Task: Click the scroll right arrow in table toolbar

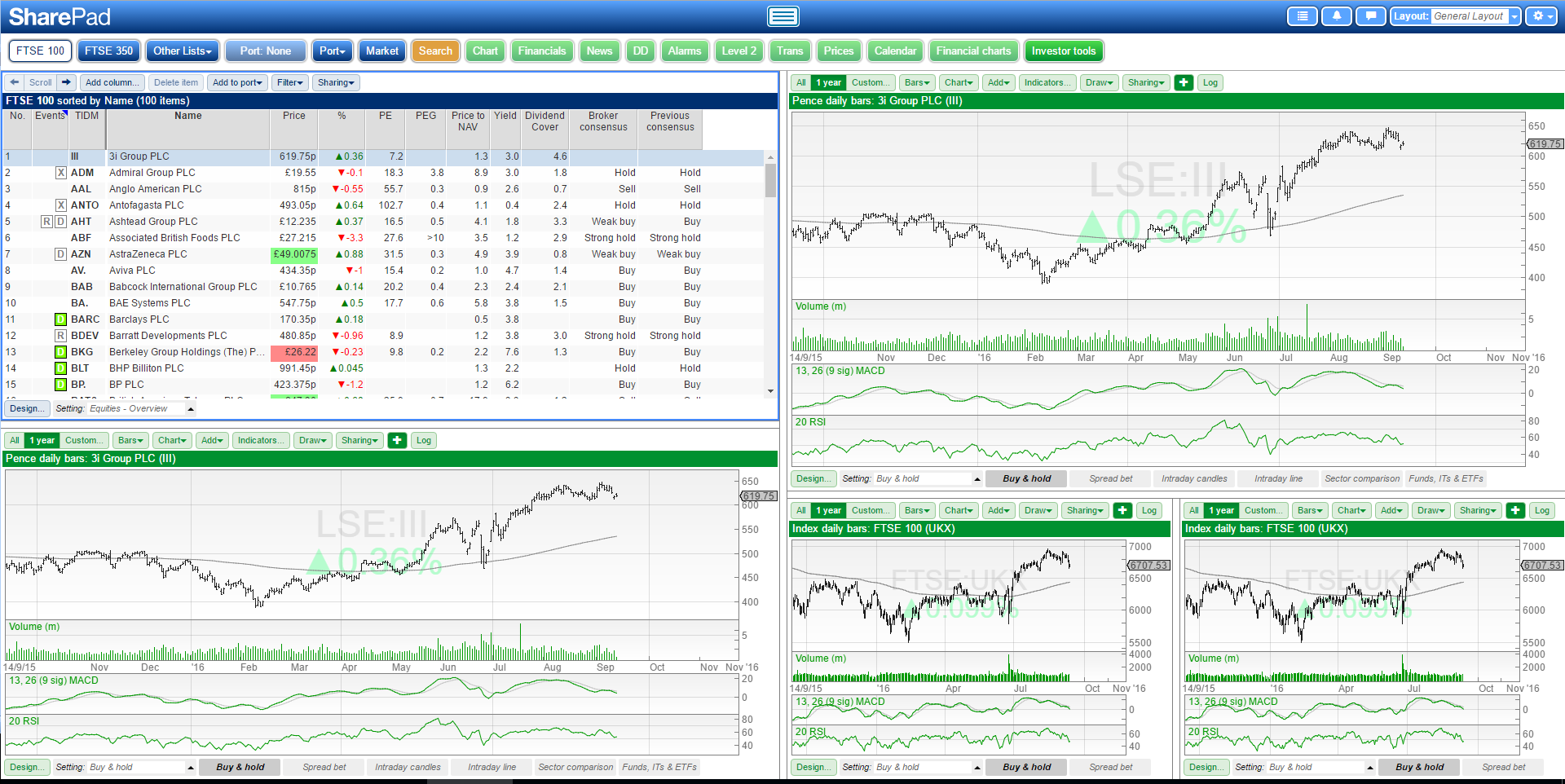Action: 67,82
